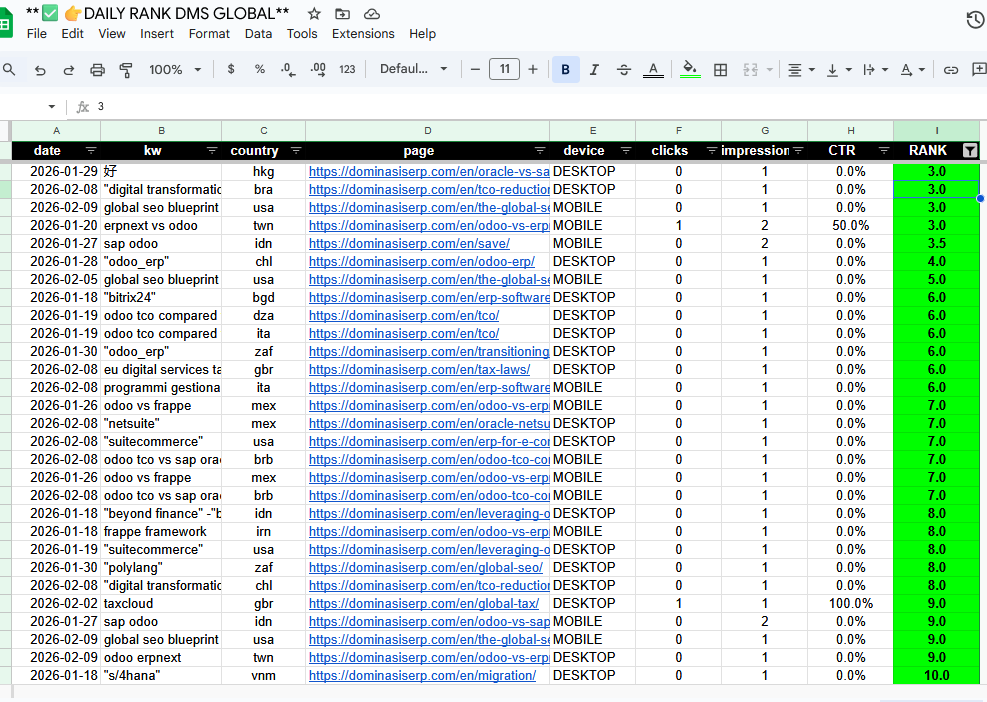Screen dimensions: 987x702
Task: Open the dominasiserp.com/en/global-tax/ link
Action: pos(424,604)
